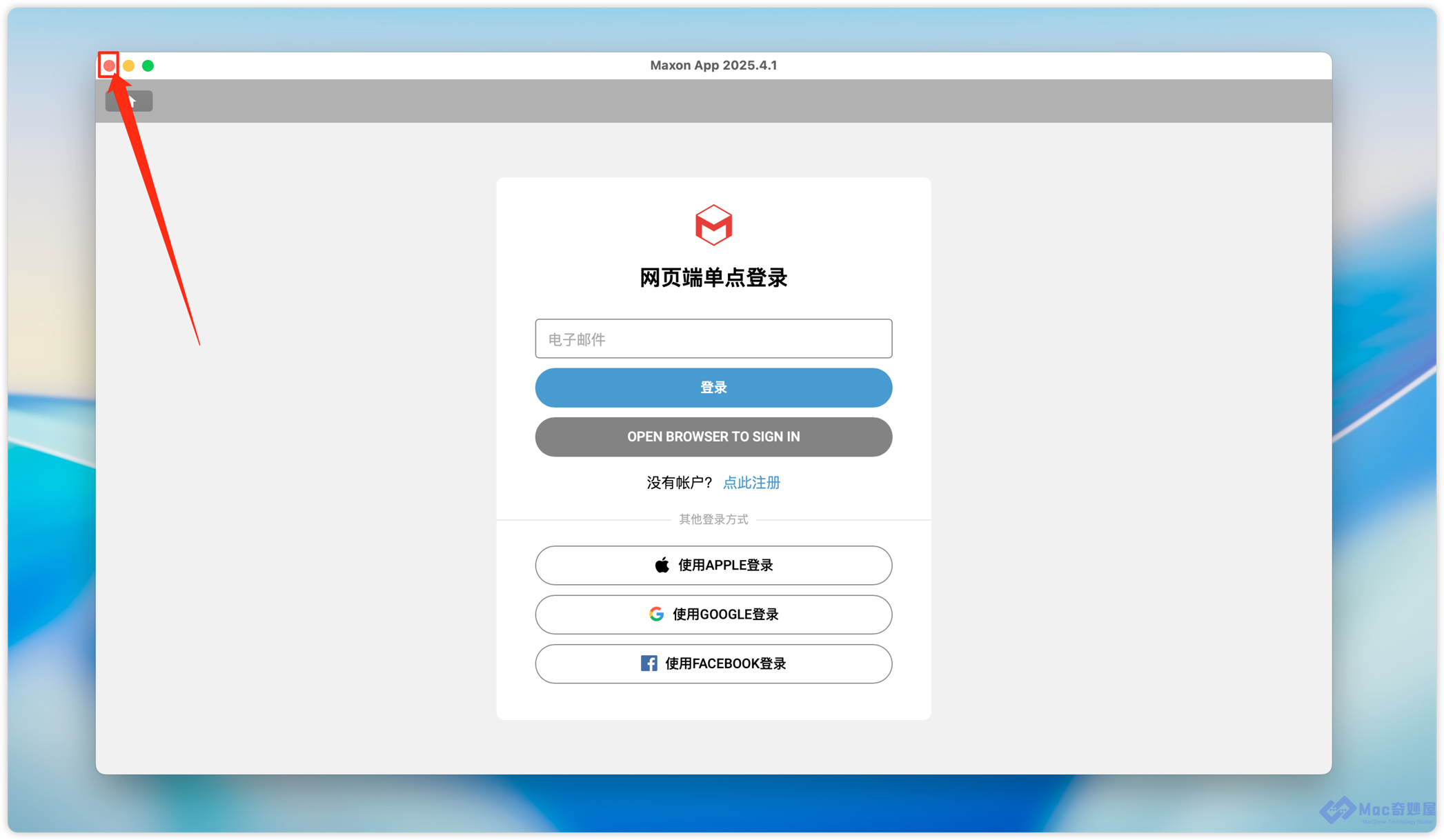Open the 点此注册 registration link
Image resolution: width=1444 pixels, height=840 pixels.
pyautogui.click(x=751, y=483)
